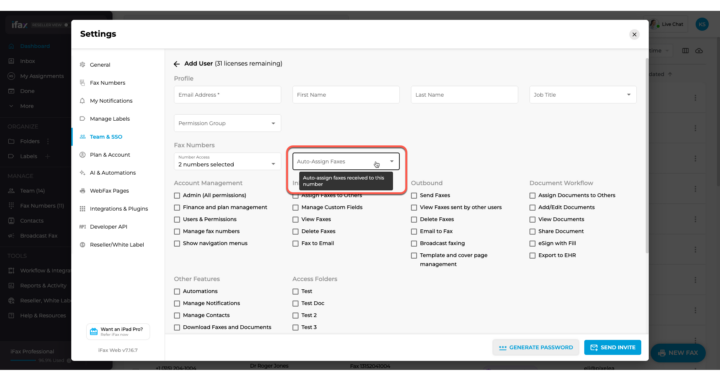Open Dashboard in the main sidebar

(x=29, y=46)
